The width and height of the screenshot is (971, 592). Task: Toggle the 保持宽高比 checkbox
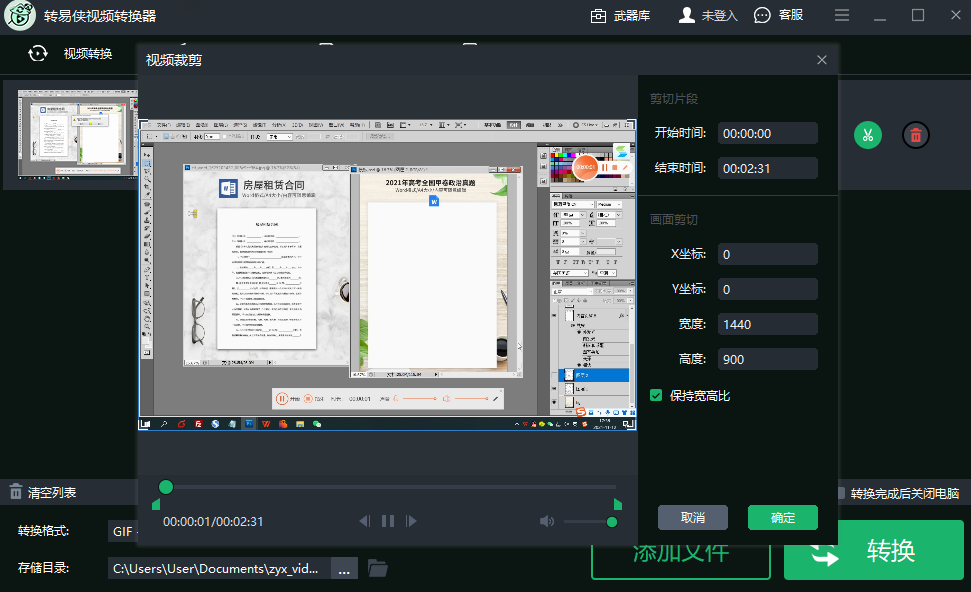[x=656, y=395]
